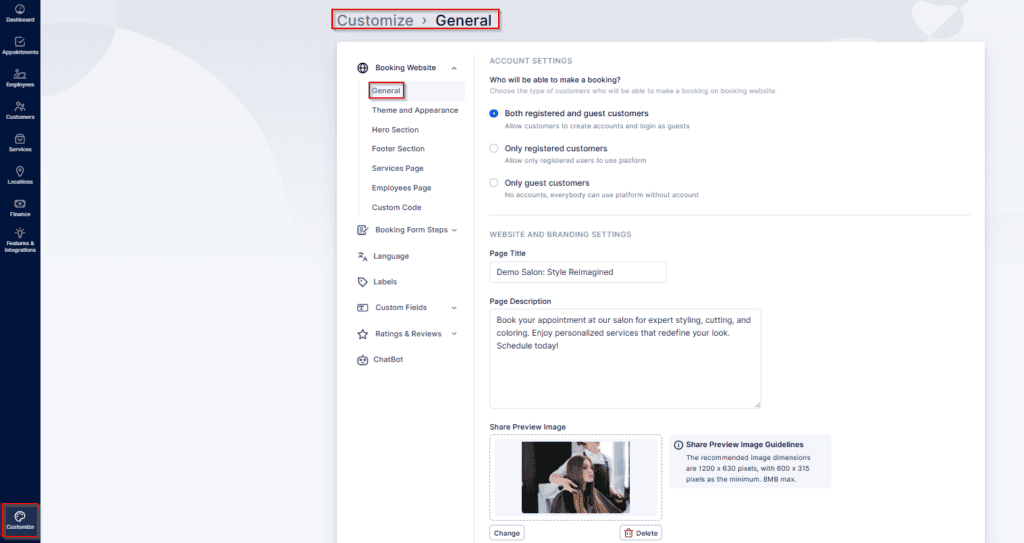Viewport: 1024px width, 543px height.
Task: Open Footer Section settings
Action: click(398, 149)
